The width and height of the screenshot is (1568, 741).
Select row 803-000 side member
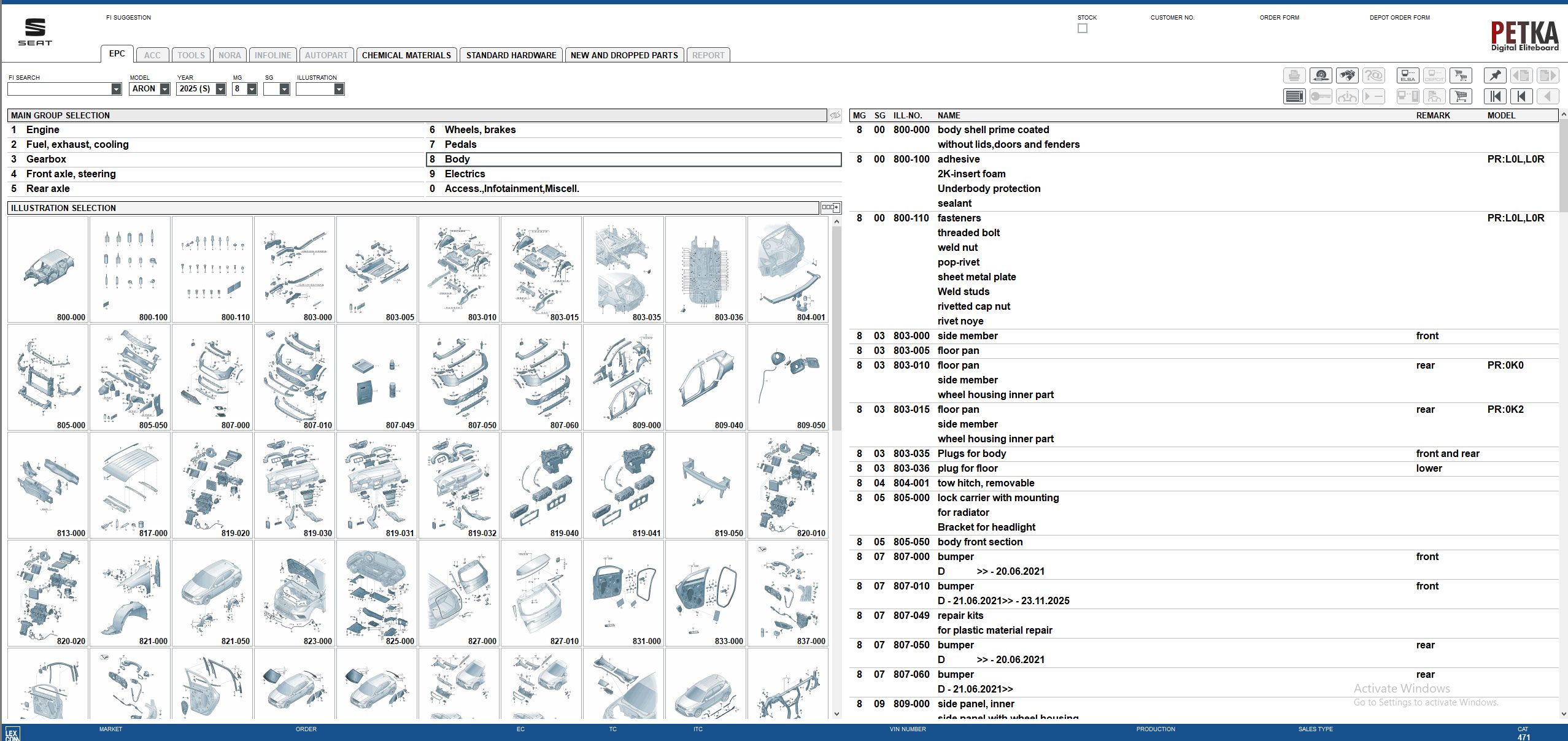(x=1204, y=336)
